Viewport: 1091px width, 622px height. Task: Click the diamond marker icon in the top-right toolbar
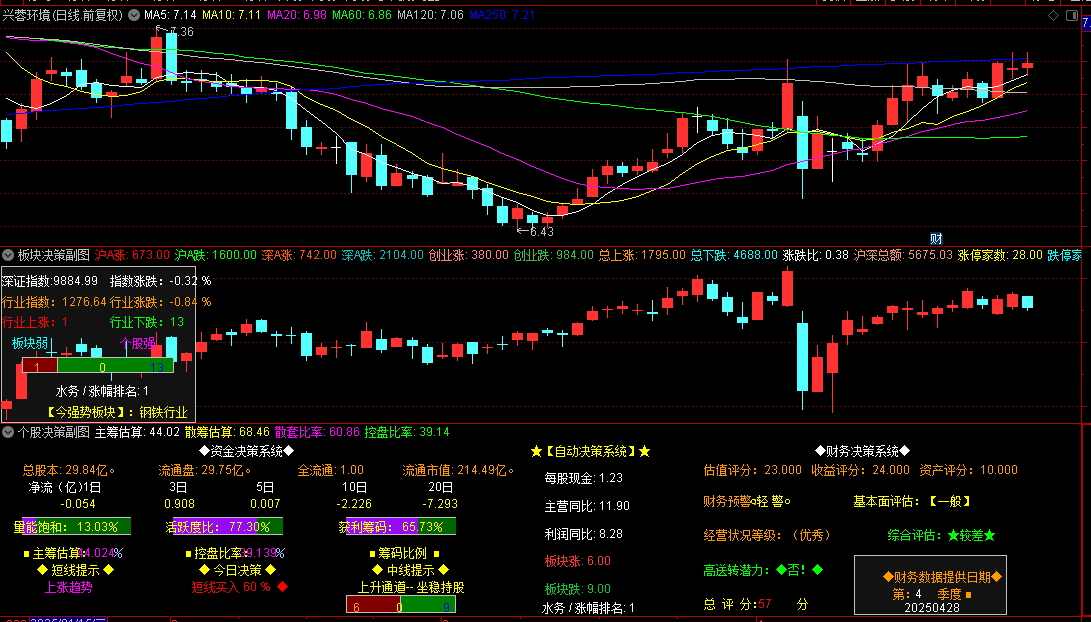1053,15
